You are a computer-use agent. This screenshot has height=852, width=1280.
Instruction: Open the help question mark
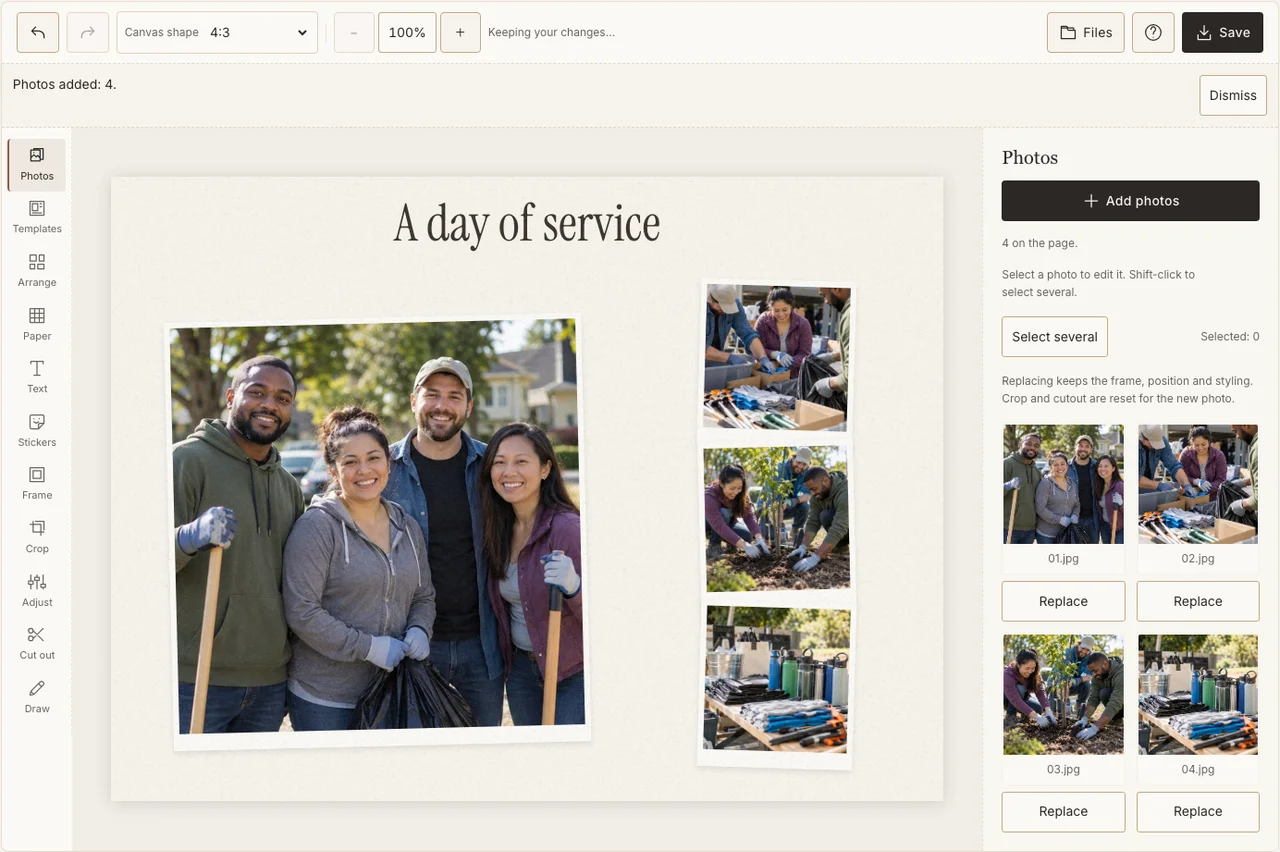1153,32
